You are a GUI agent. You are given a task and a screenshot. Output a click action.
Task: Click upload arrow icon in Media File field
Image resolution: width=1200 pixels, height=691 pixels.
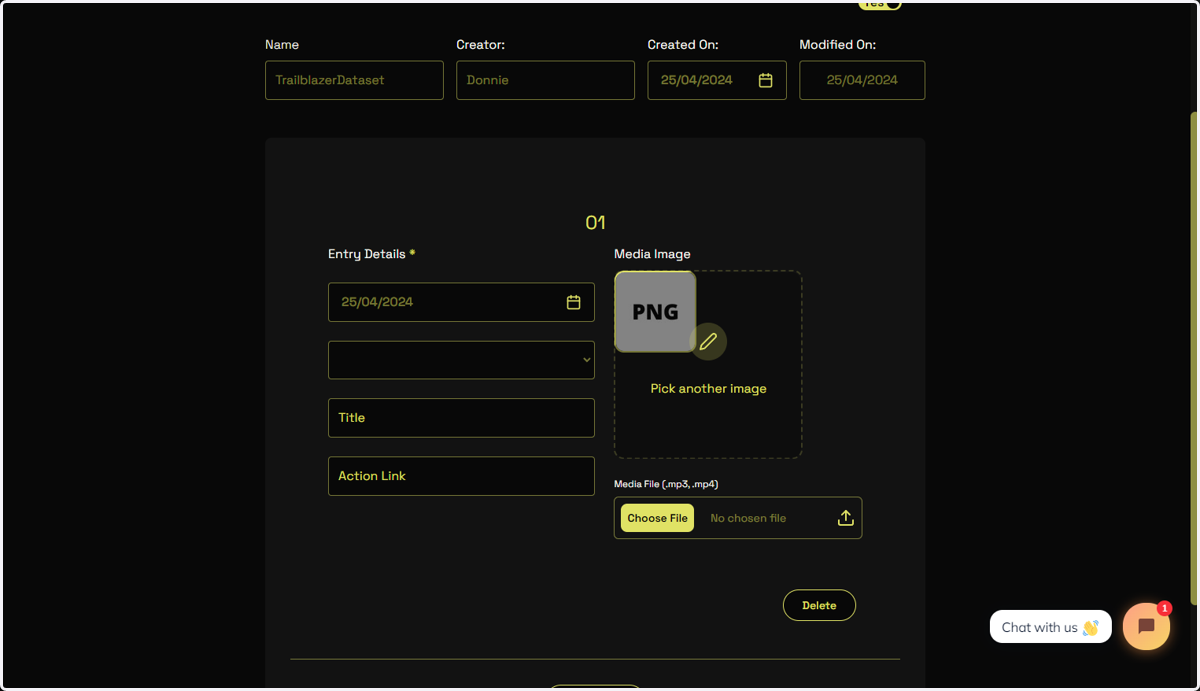845,518
